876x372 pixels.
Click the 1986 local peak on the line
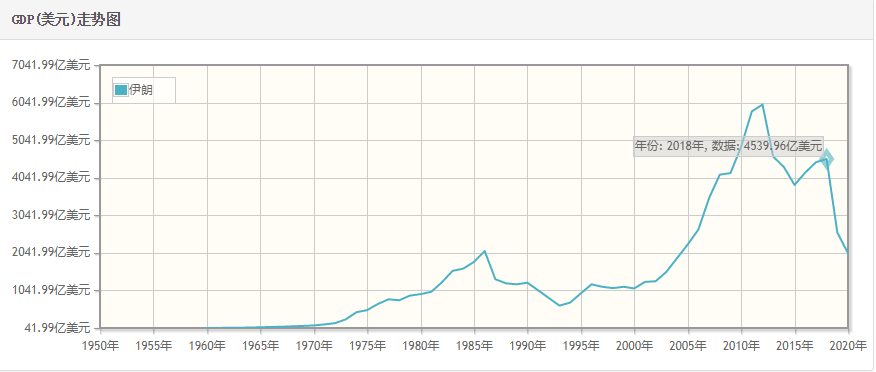click(485, 251)
